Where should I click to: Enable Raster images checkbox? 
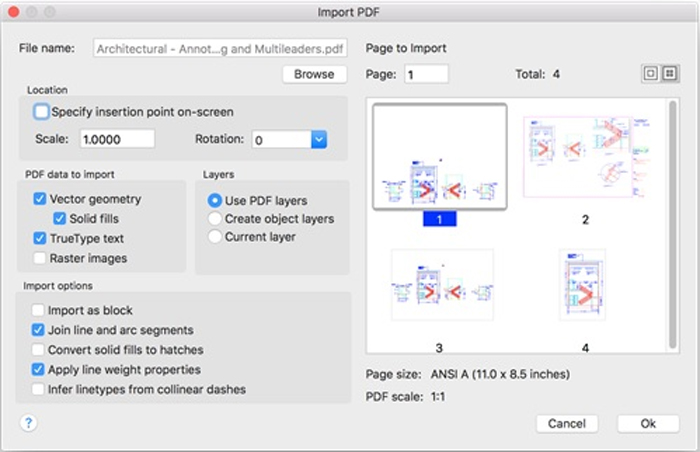click(40, 258)
